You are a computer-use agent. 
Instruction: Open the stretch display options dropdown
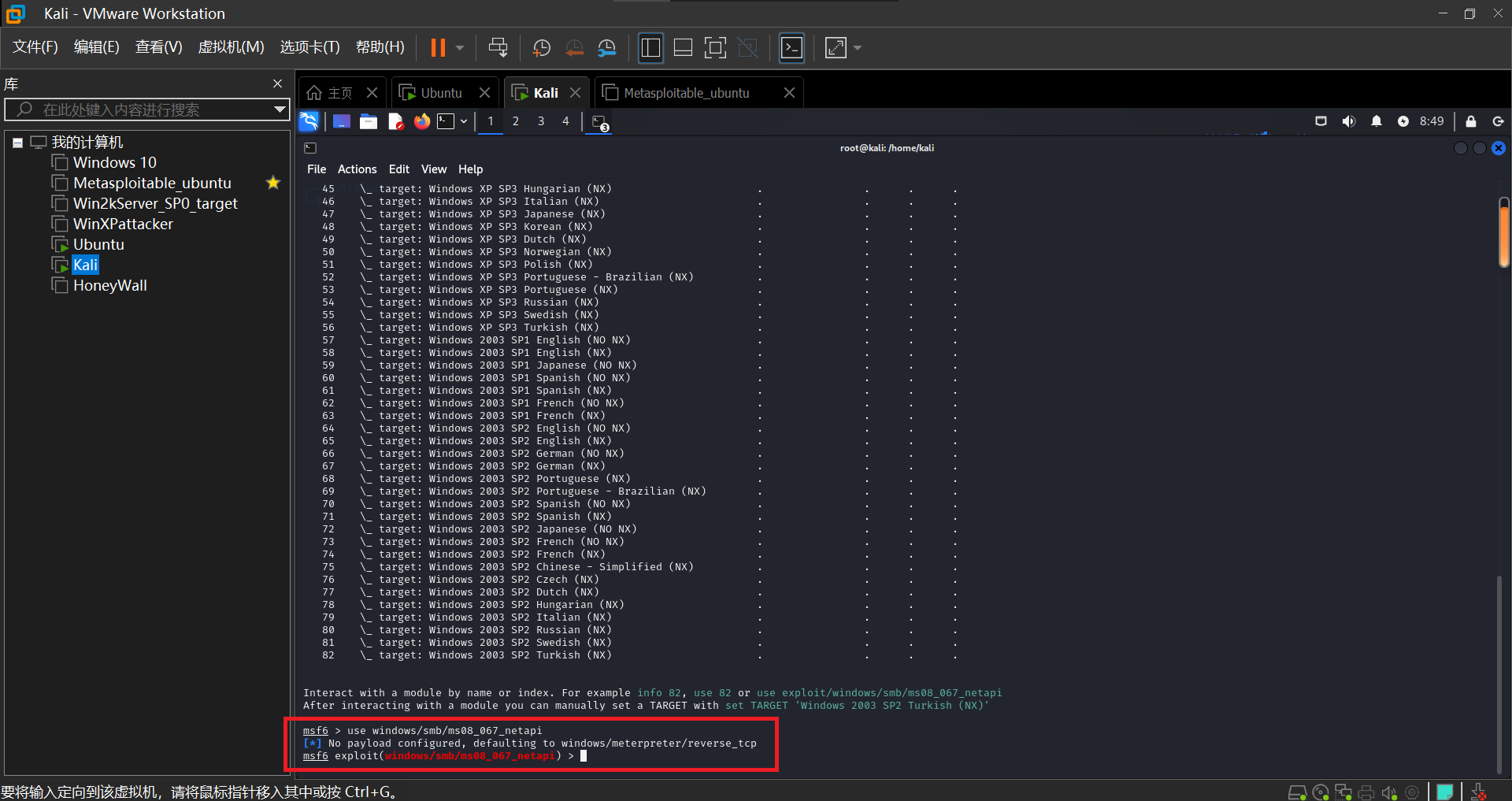(x=858, y=48)
